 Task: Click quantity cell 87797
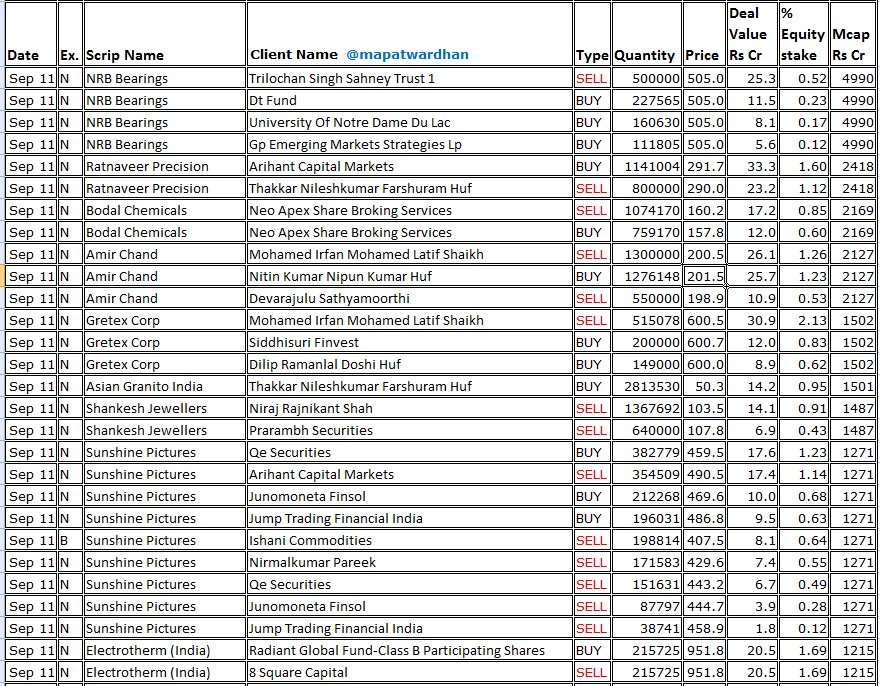(x=647, y=606)
